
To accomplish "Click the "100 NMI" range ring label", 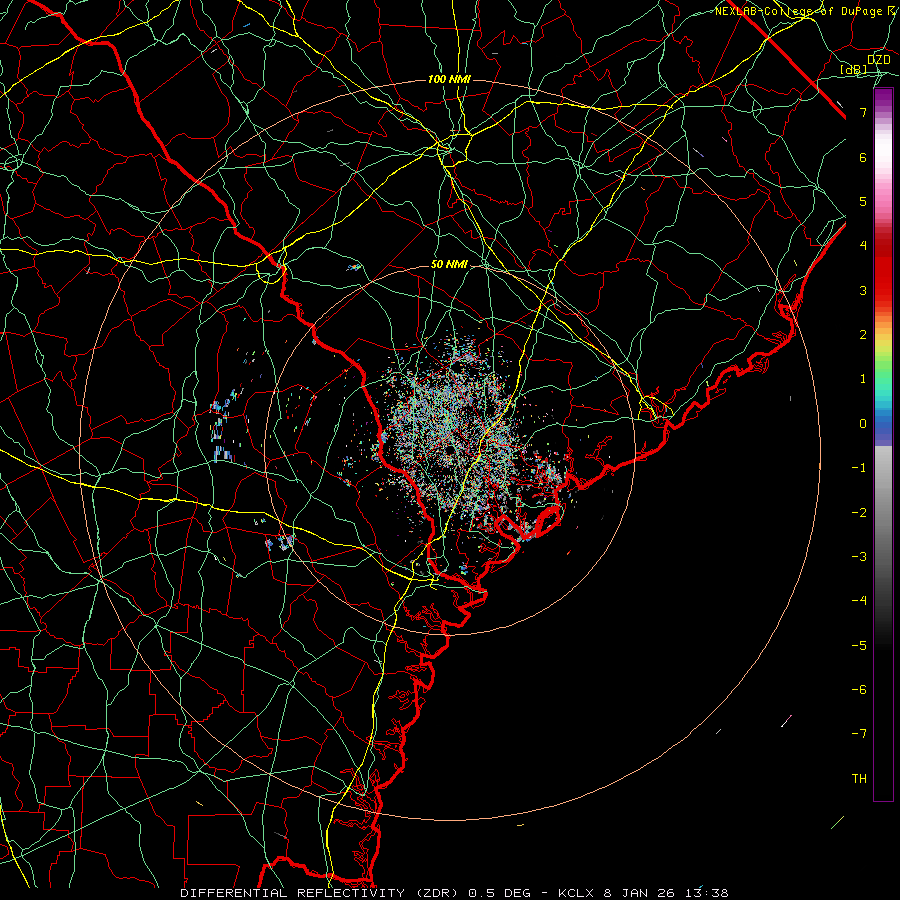I will click(449, 79).
